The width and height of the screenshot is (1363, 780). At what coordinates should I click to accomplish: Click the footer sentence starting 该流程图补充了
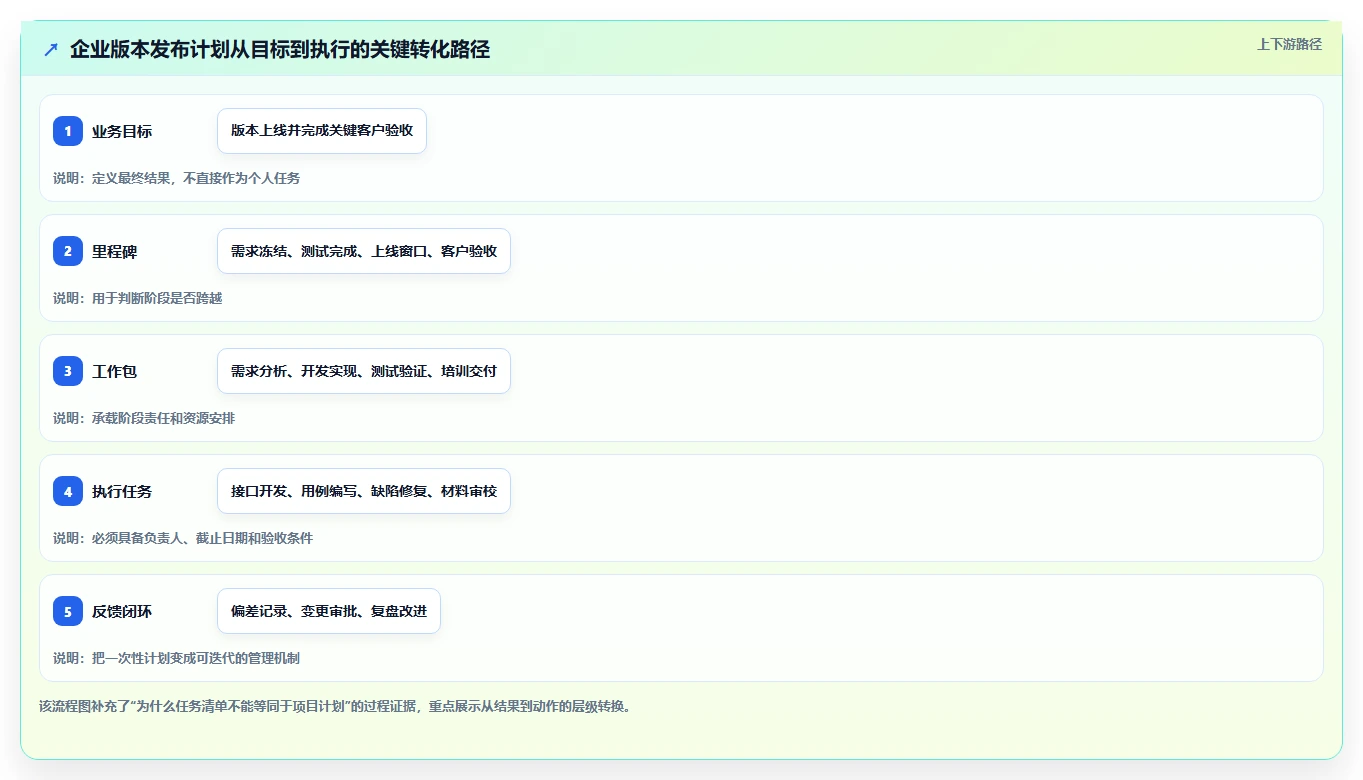335,706
